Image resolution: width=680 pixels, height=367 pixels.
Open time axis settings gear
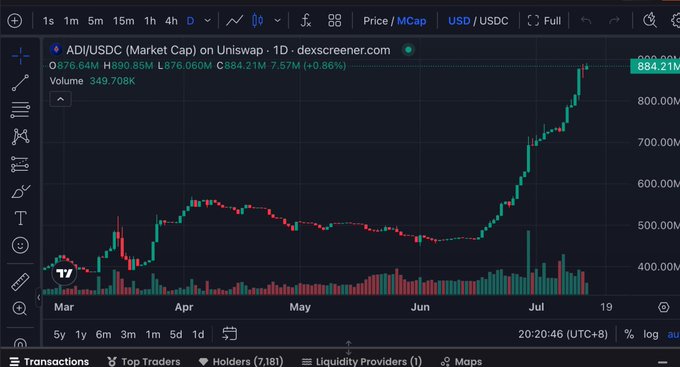tap(664, 308)
